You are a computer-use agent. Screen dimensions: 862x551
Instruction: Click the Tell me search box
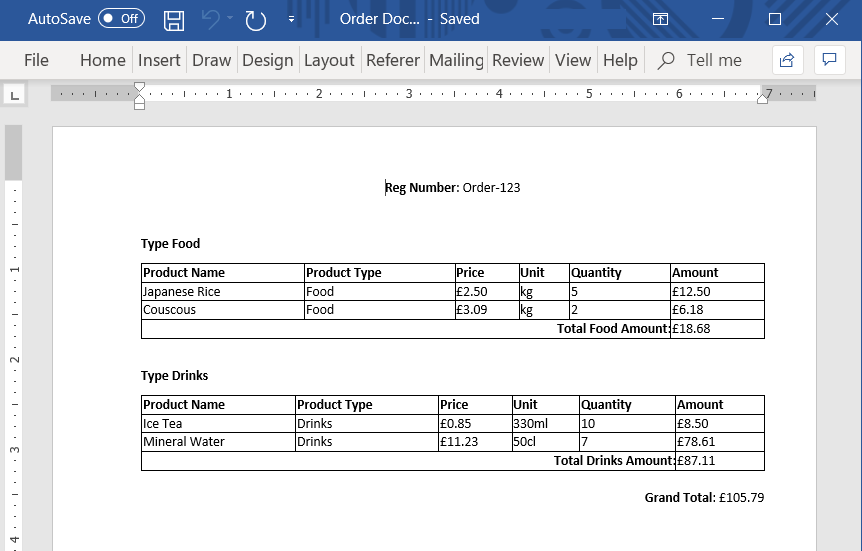[x=713, y=60]
